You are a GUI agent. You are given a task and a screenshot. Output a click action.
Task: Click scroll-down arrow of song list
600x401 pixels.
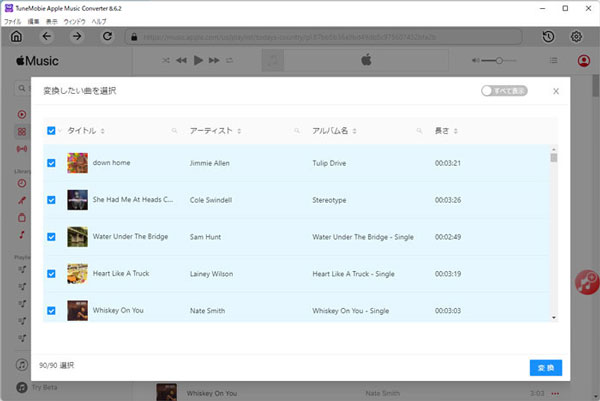click(554, 318)
